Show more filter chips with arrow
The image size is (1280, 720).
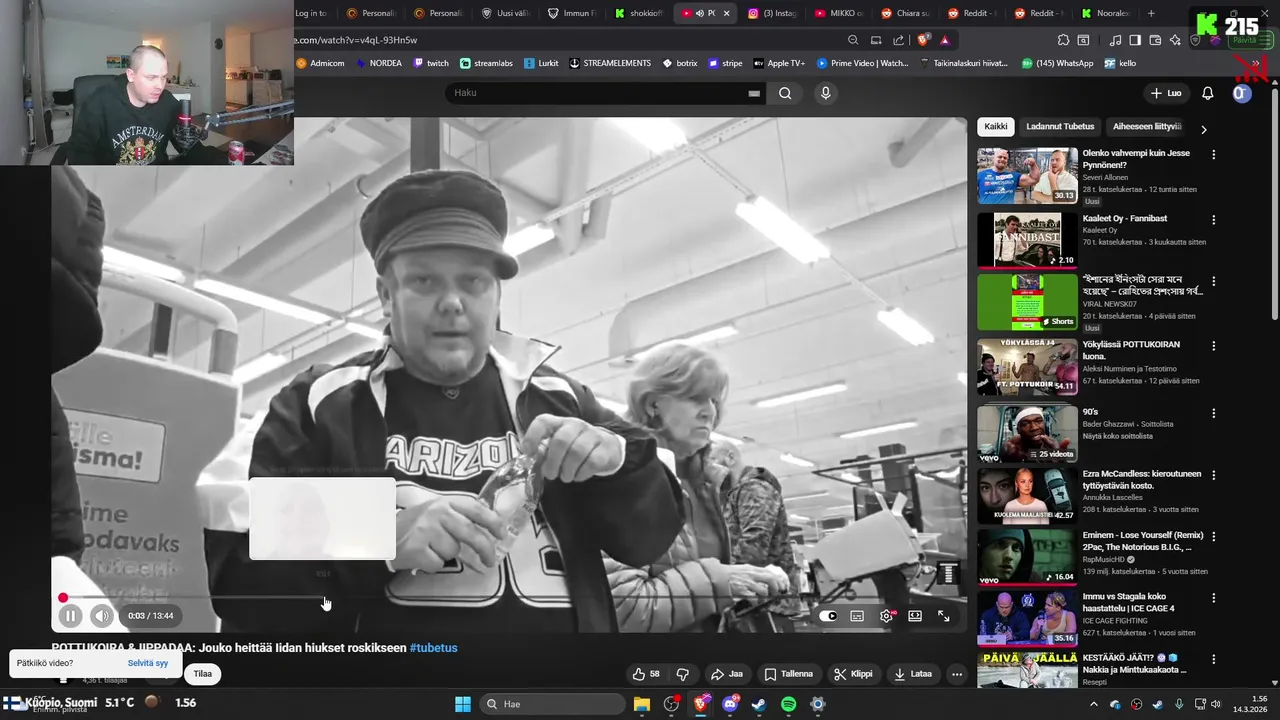[x=1203, y=129]
